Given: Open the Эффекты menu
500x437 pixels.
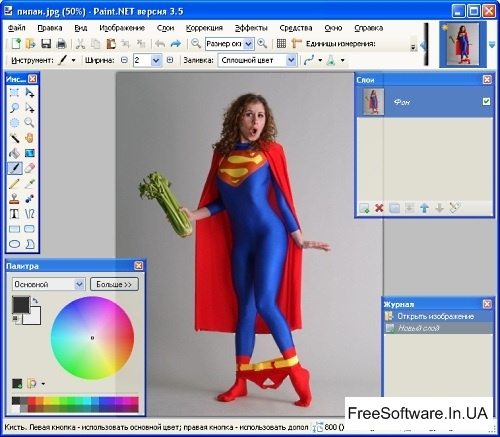Looking at the screenshot, I should click(x=251, y=28).
